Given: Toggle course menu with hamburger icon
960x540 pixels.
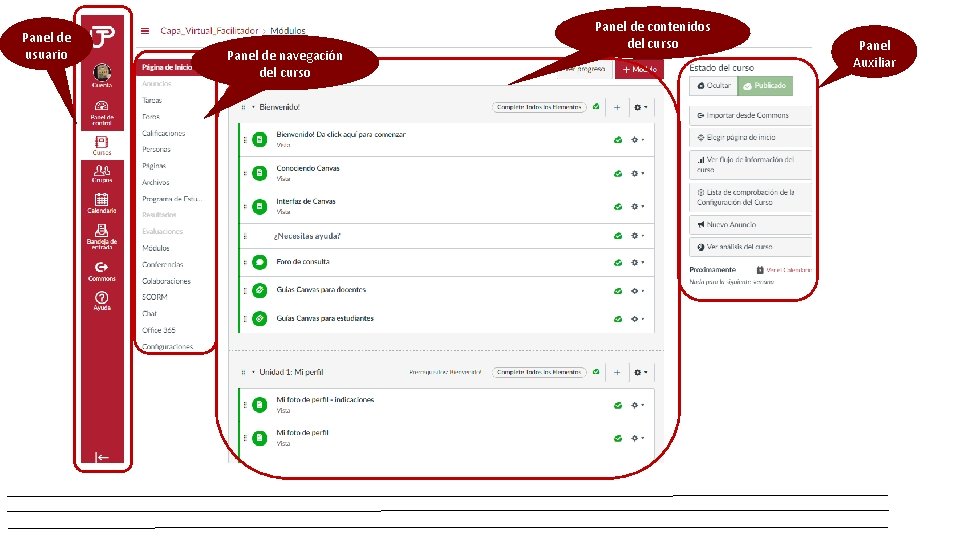Looking at the screenshot, I should pos(145,31).
